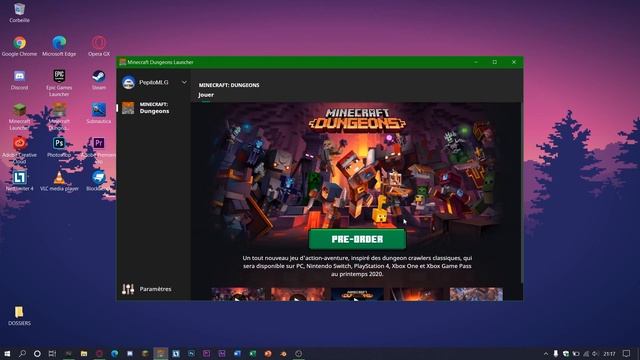The image size is (640, 360).
Task: Minimize the Minecraft Dungeons Launcher window
Action: click(476, 62)
